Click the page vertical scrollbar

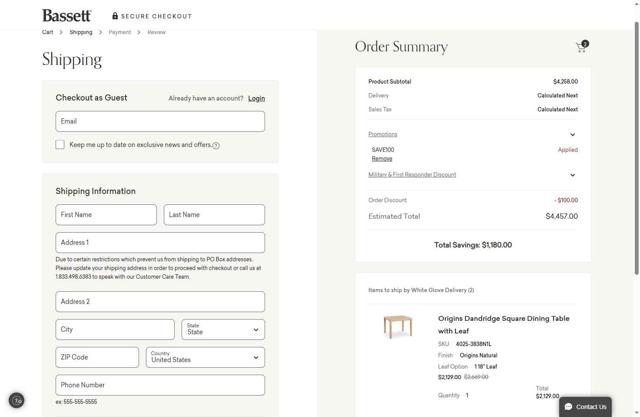pos(637,147)
